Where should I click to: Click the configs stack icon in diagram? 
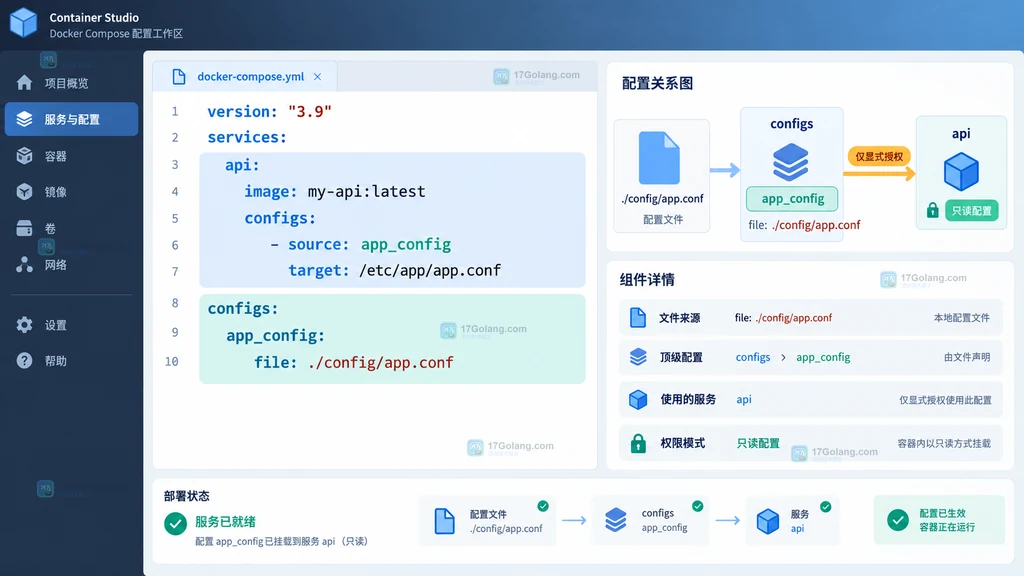click(x=791, y=162)
